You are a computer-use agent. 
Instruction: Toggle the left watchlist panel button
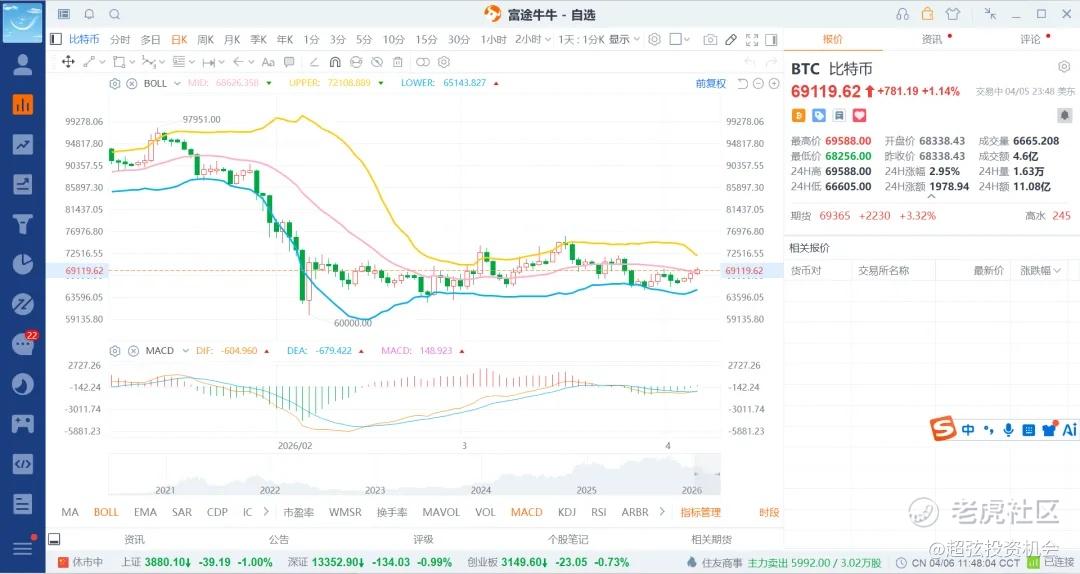(x=55, y=39)
